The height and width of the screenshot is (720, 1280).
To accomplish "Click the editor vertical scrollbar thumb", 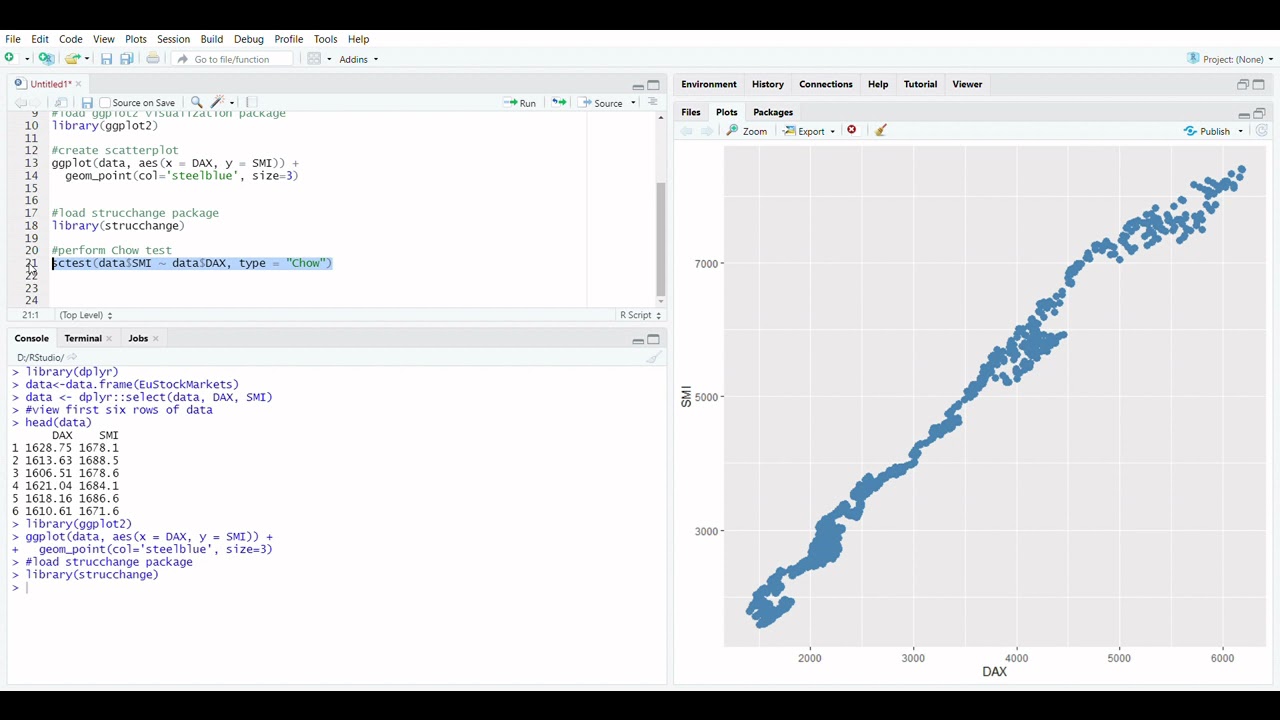I will click(x=660, y=238).
